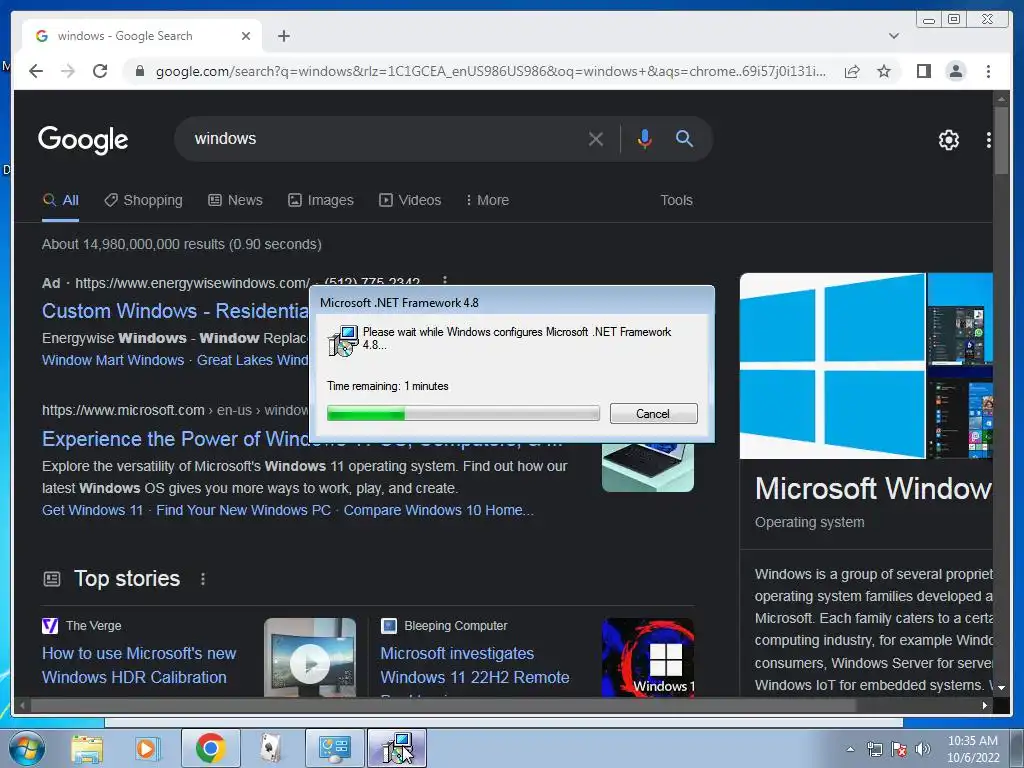
Task: Open the search Tools options
Action: [x=676, y=200]
